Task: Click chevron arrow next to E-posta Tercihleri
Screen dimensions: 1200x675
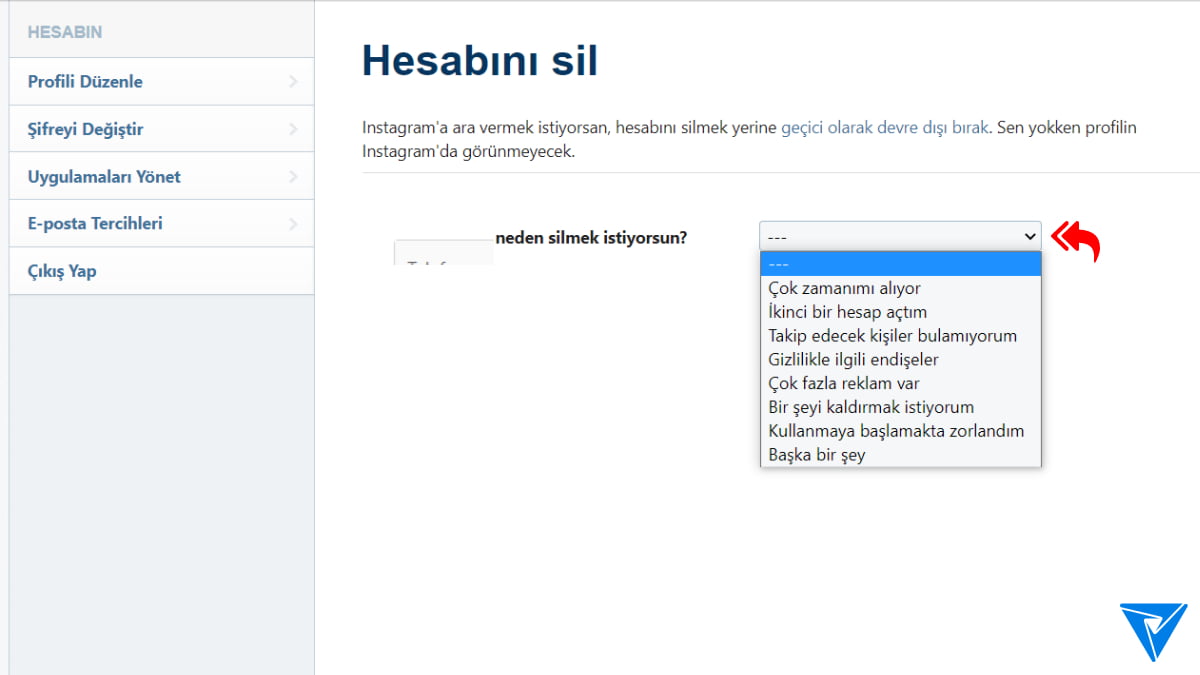Action: click(293, 224)
